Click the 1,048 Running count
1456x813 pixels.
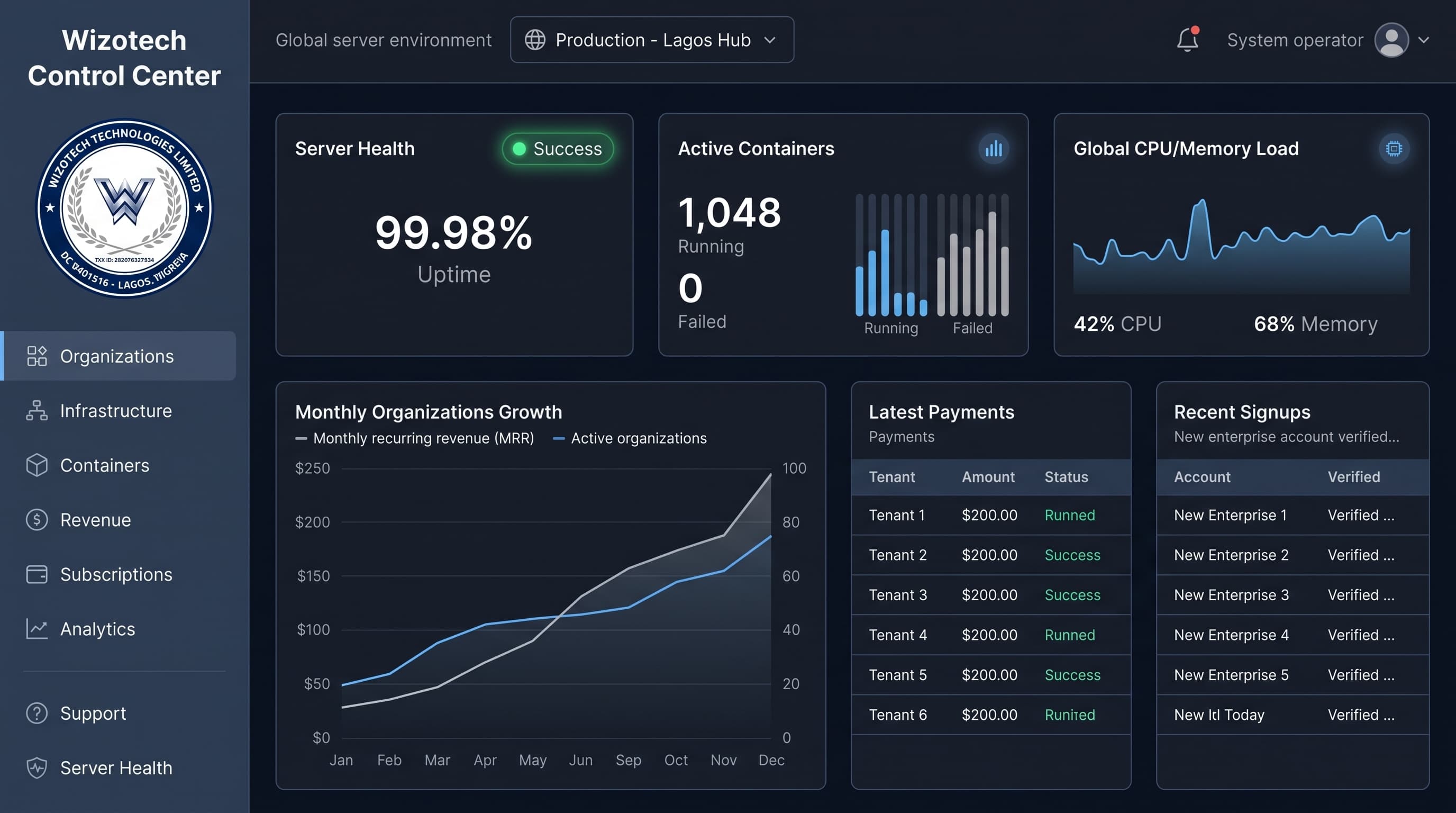tap(729, 213)
